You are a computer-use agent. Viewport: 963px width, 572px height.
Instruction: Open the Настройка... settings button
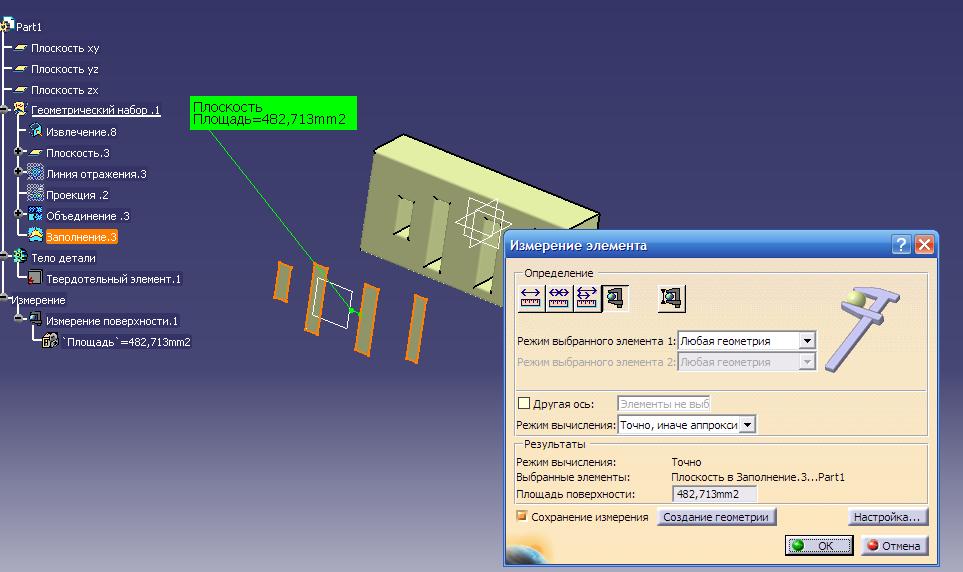[x=887, y=517]
